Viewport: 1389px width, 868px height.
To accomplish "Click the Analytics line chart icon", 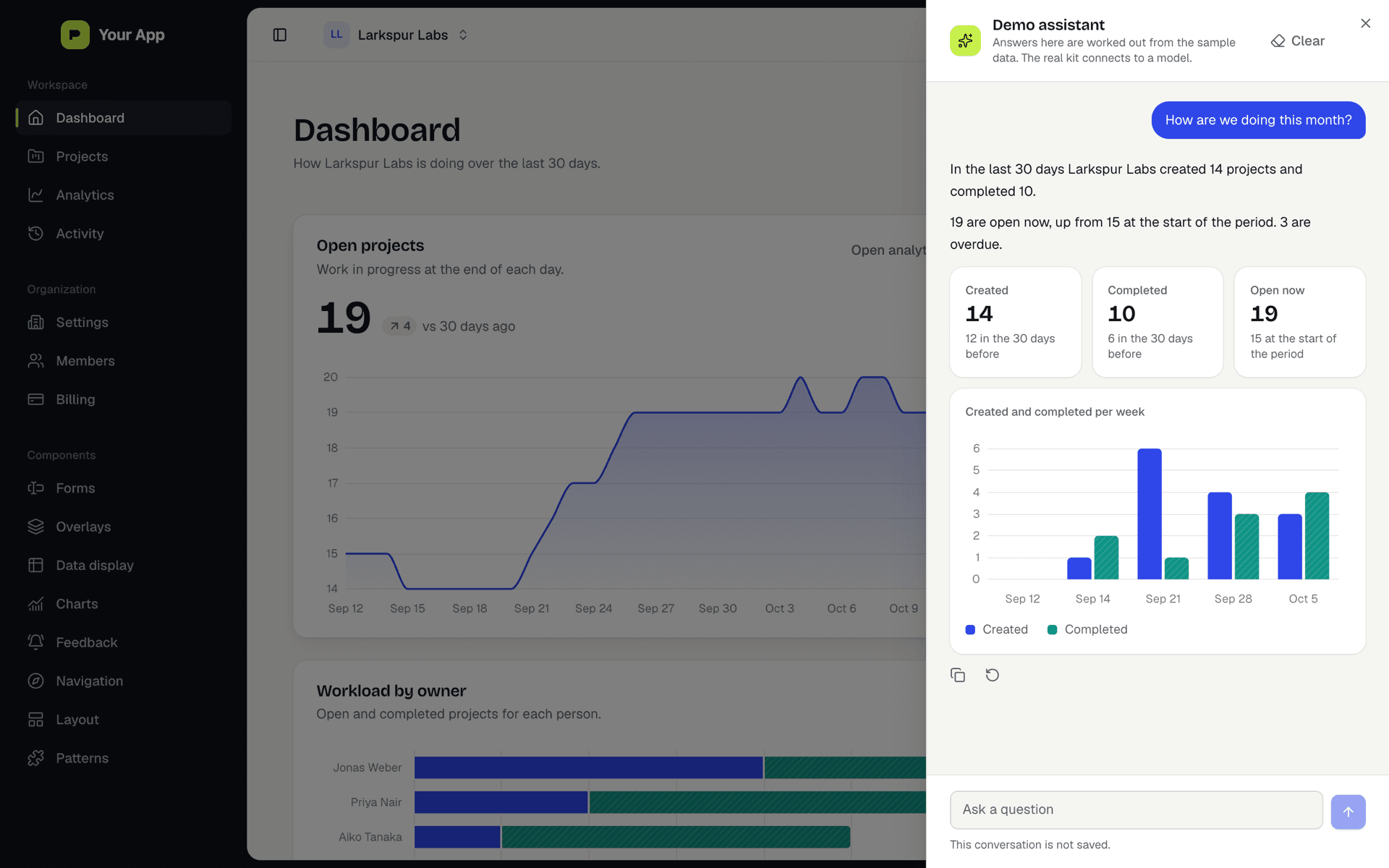I will tap(36, 195).
